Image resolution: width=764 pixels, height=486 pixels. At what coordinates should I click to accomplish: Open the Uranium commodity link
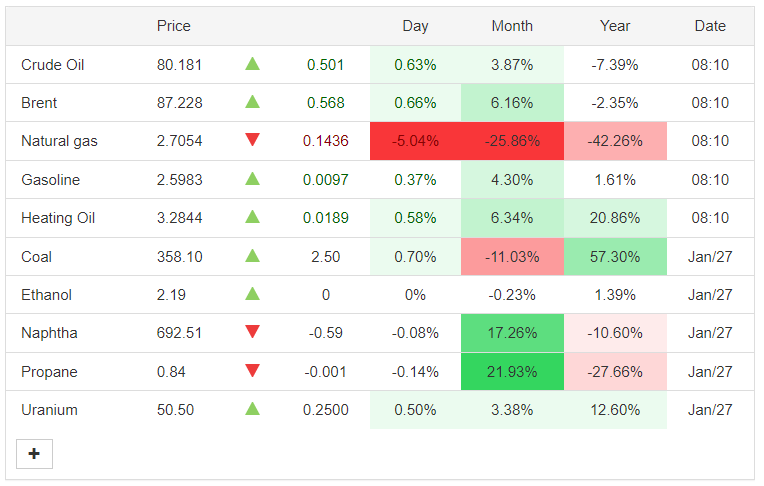click(x=49, y=410)
